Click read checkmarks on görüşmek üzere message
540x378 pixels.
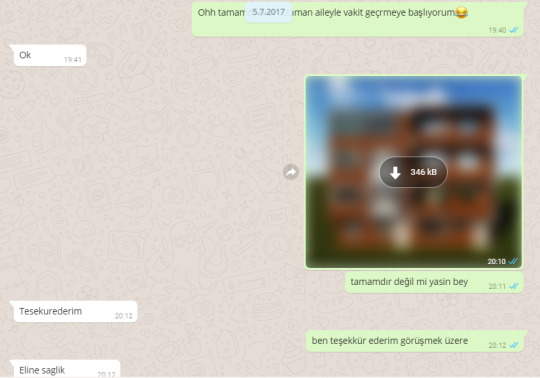click(x=513, y=345)
